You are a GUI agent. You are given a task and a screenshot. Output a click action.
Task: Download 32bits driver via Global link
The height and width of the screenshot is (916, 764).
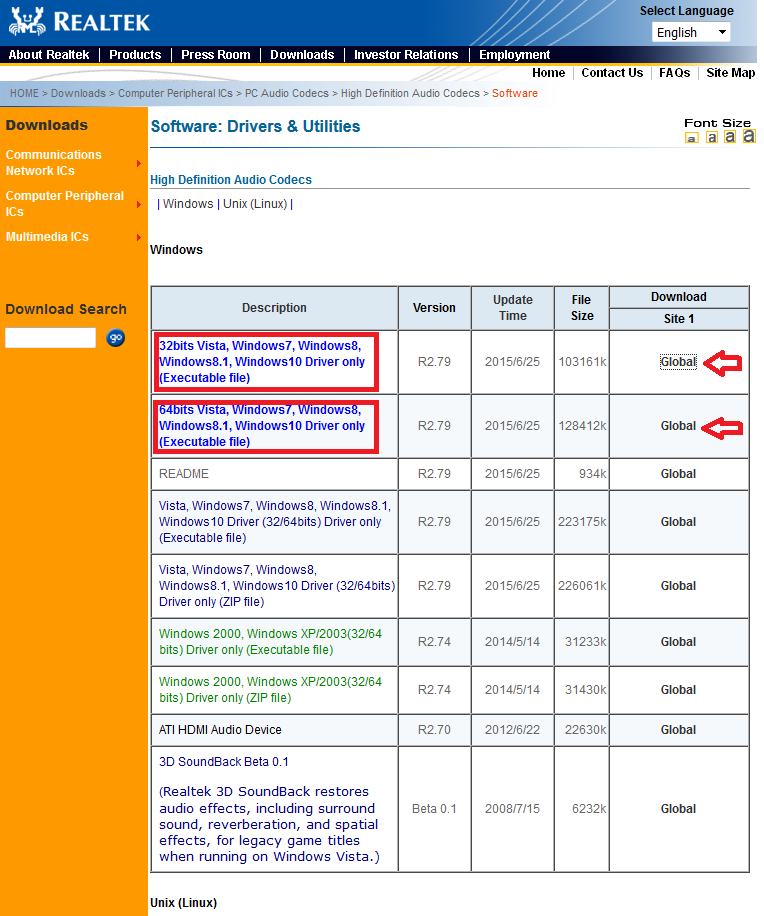pyautogui.click(x=678, y=362)
